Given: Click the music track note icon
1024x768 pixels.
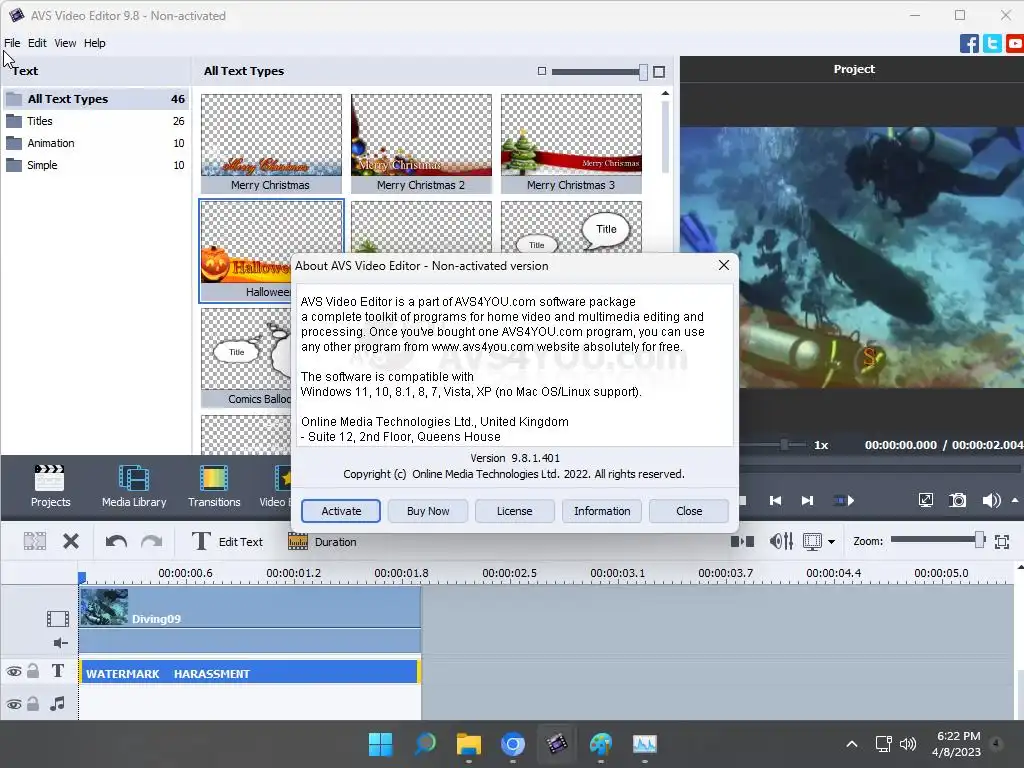Looking at the screenshot, I should [x=57, y=704].
